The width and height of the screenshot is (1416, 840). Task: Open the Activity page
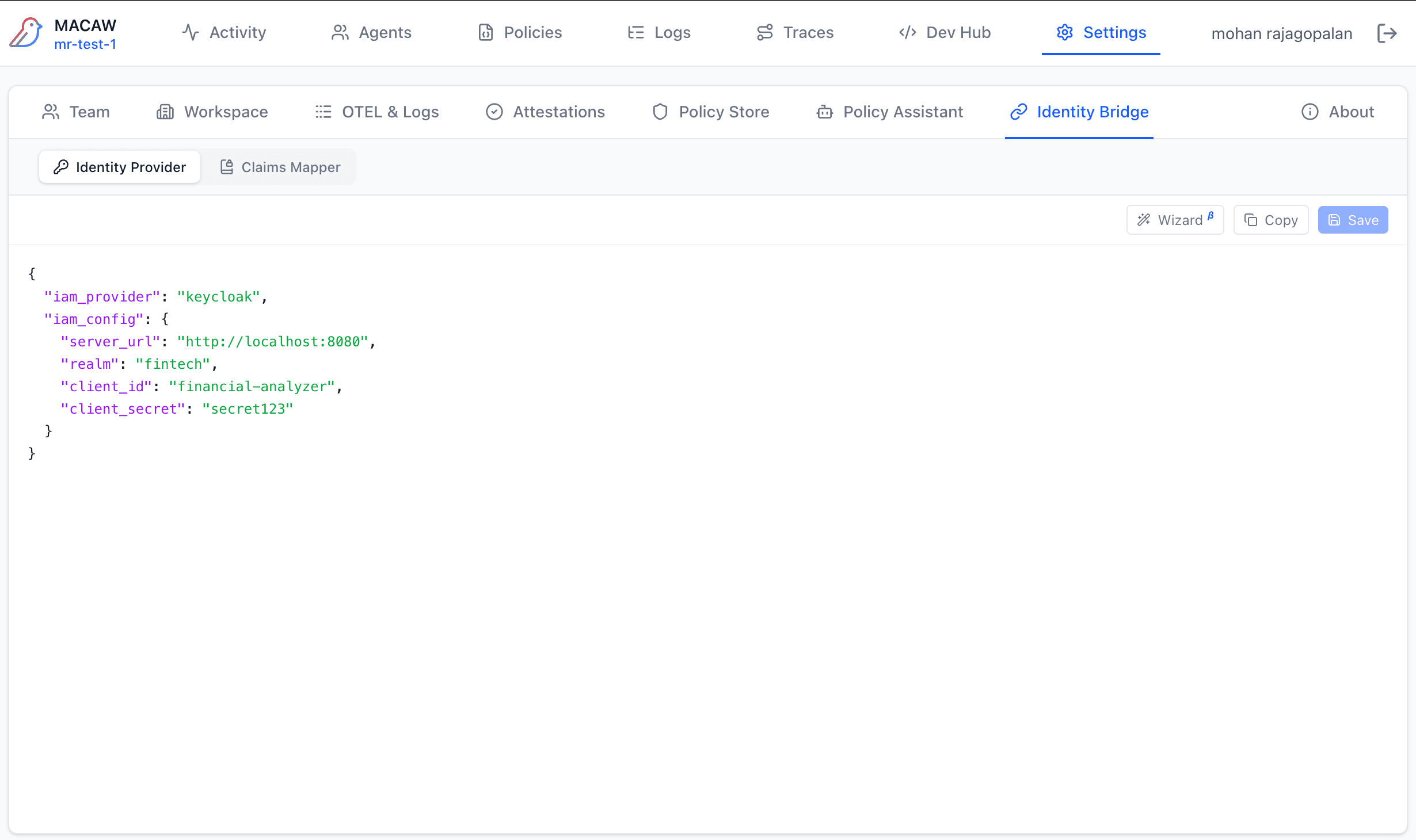click(224, 33)
